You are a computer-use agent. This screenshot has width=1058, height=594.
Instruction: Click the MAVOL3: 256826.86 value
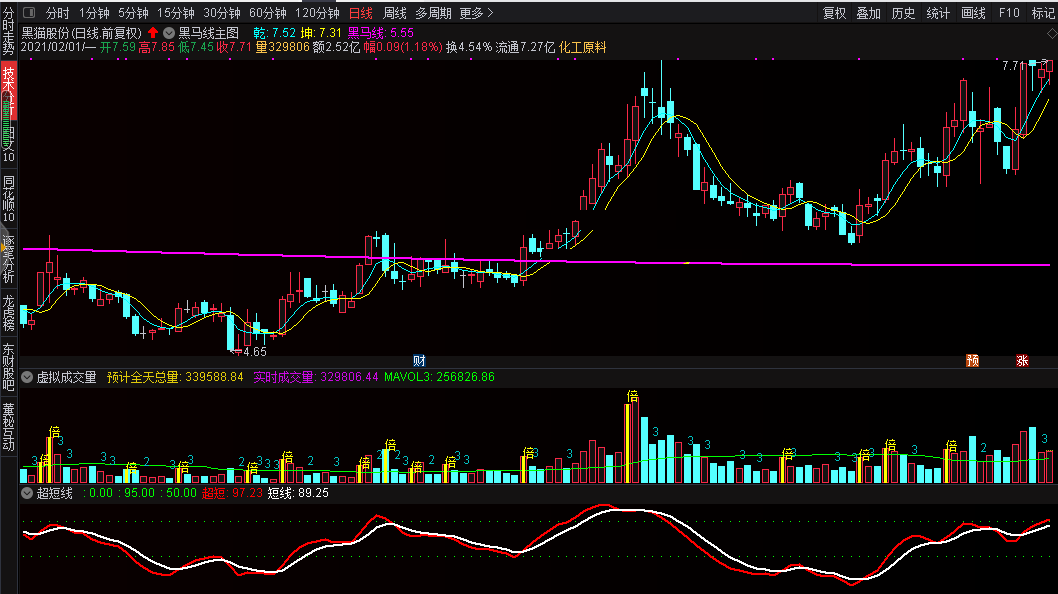click(x=439, y=377)
